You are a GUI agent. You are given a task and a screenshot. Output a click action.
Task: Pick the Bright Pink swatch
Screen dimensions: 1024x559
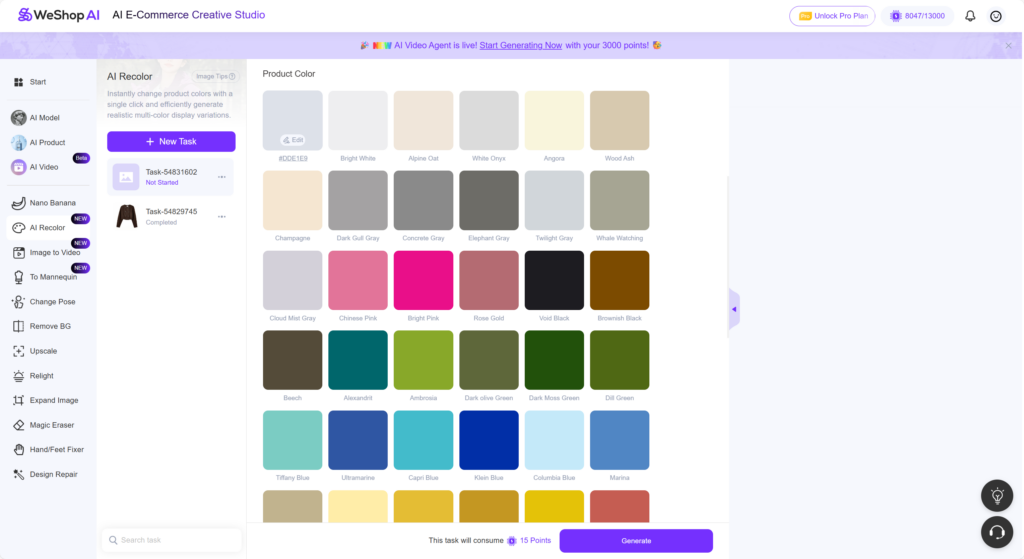coord(423,280)
